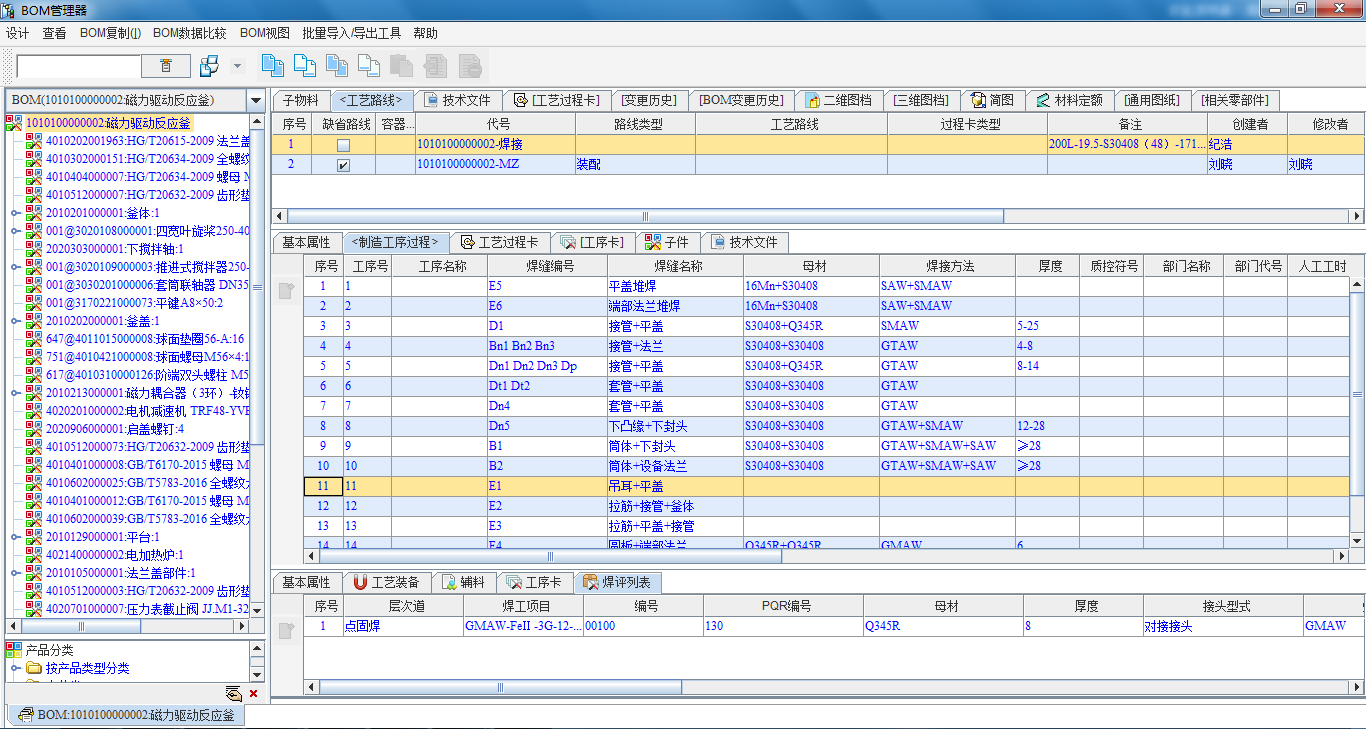The width and height of the screenshot is (1366, 729).
Task: Click the first blue copy icon in toolbar
Action: click(x=272, y=66)
